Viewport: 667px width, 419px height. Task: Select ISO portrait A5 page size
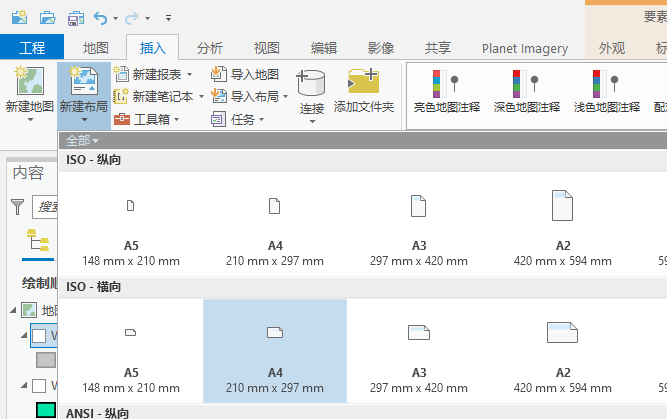point(131,224)
